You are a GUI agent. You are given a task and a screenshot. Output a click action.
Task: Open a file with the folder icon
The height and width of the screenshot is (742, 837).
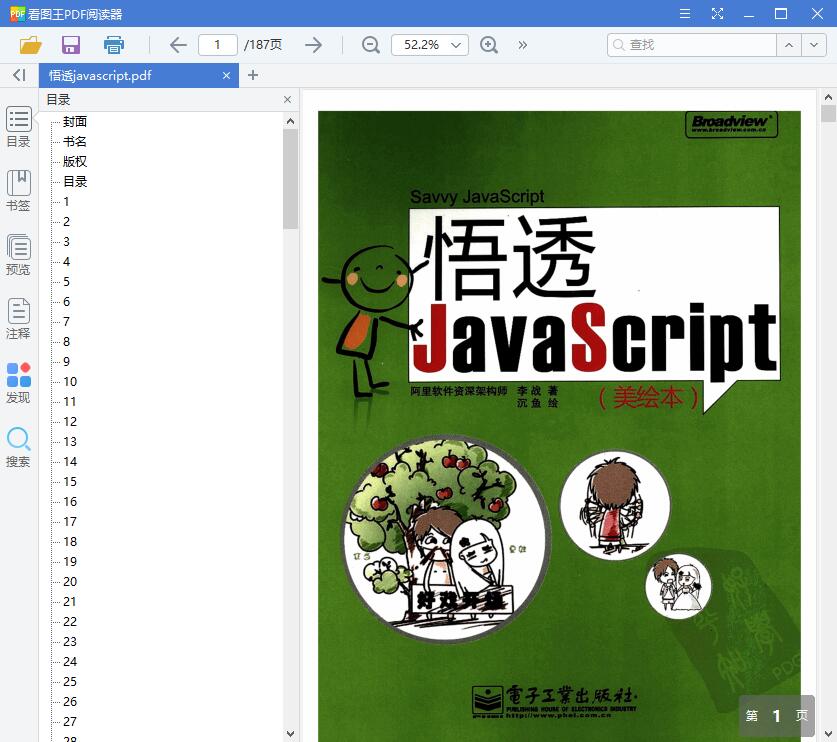click(30, 45)
